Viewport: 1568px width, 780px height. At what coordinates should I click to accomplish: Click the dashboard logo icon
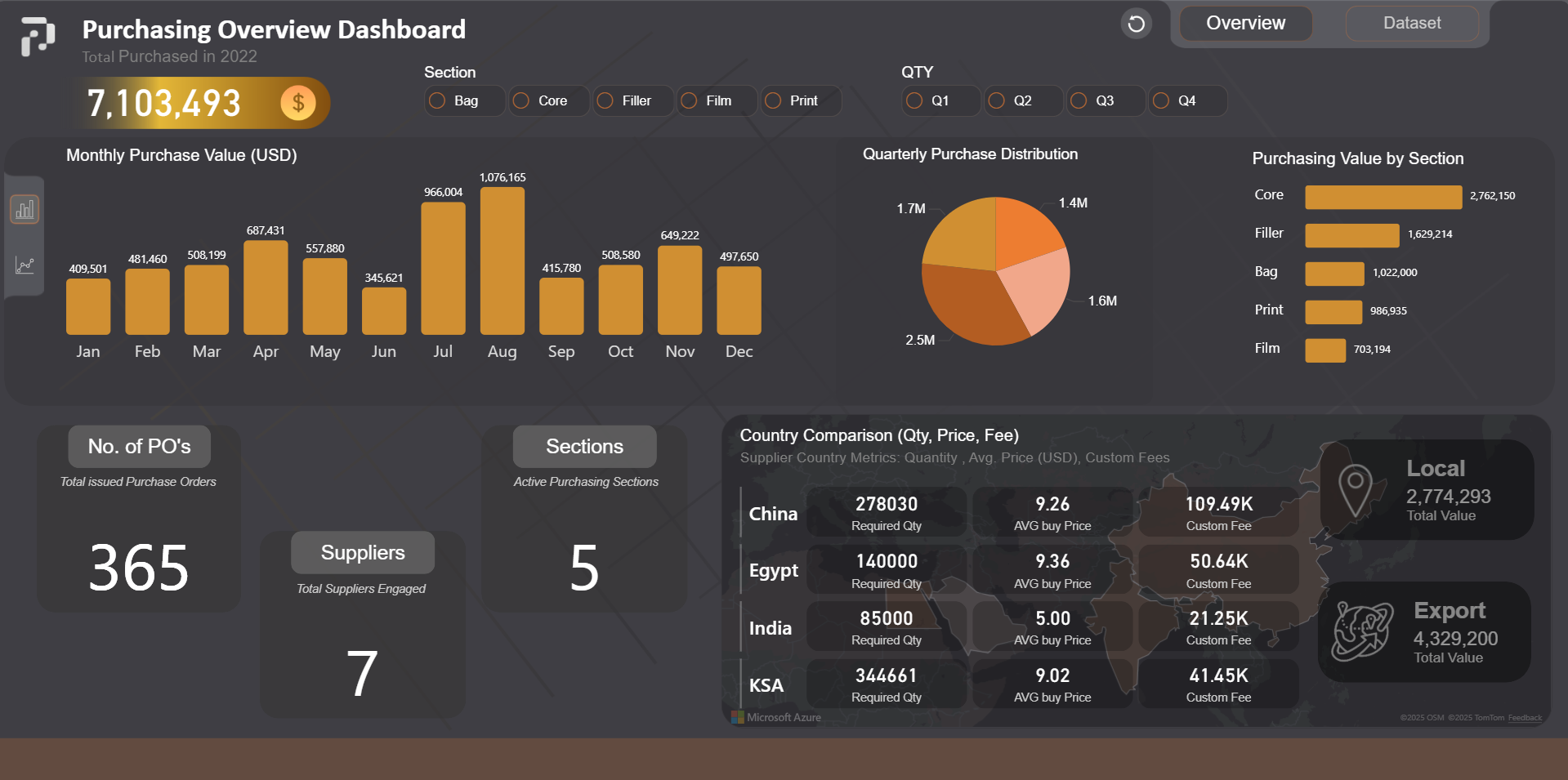(x=38, y=37)
